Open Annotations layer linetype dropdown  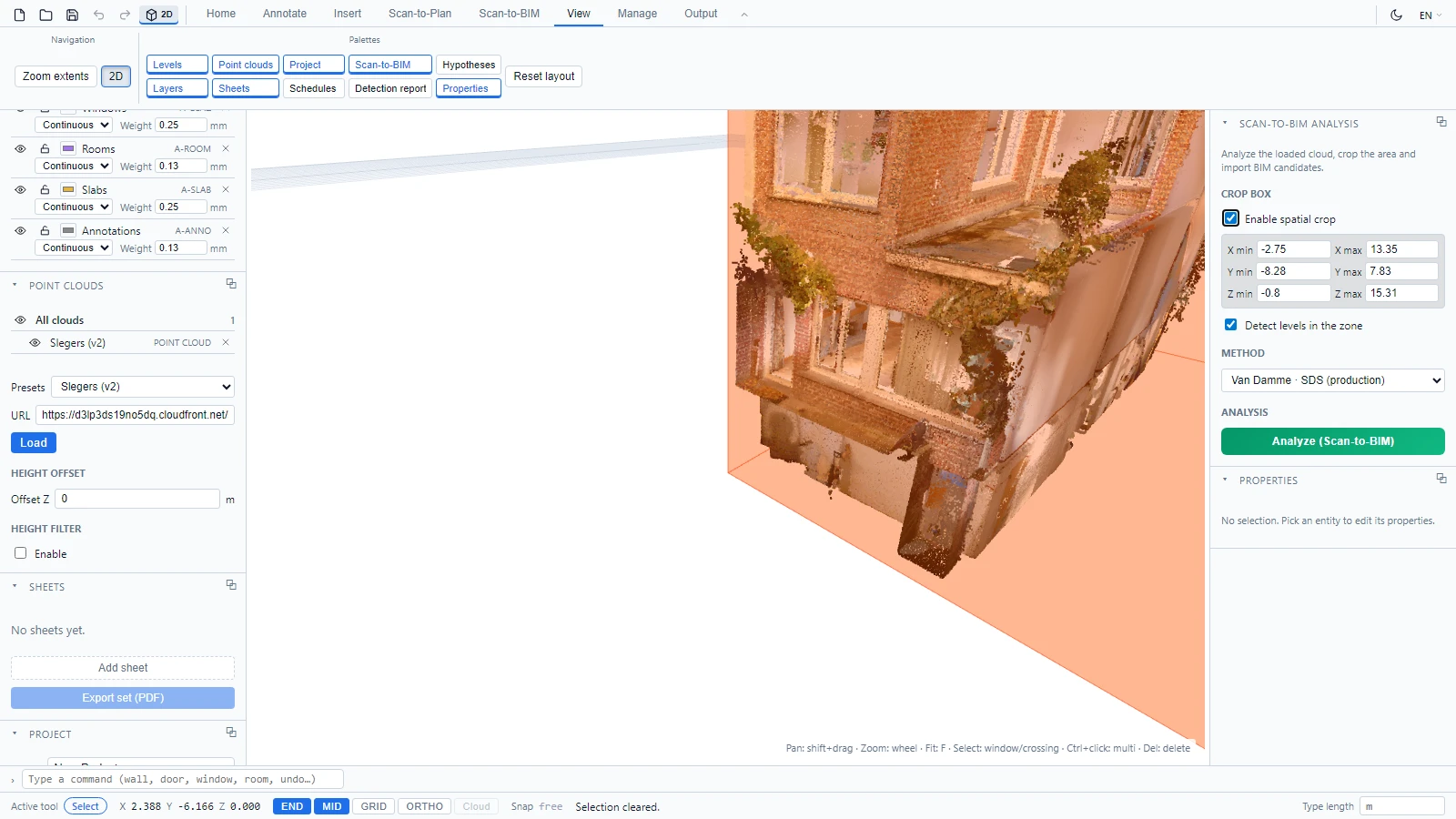coord(74,248)
